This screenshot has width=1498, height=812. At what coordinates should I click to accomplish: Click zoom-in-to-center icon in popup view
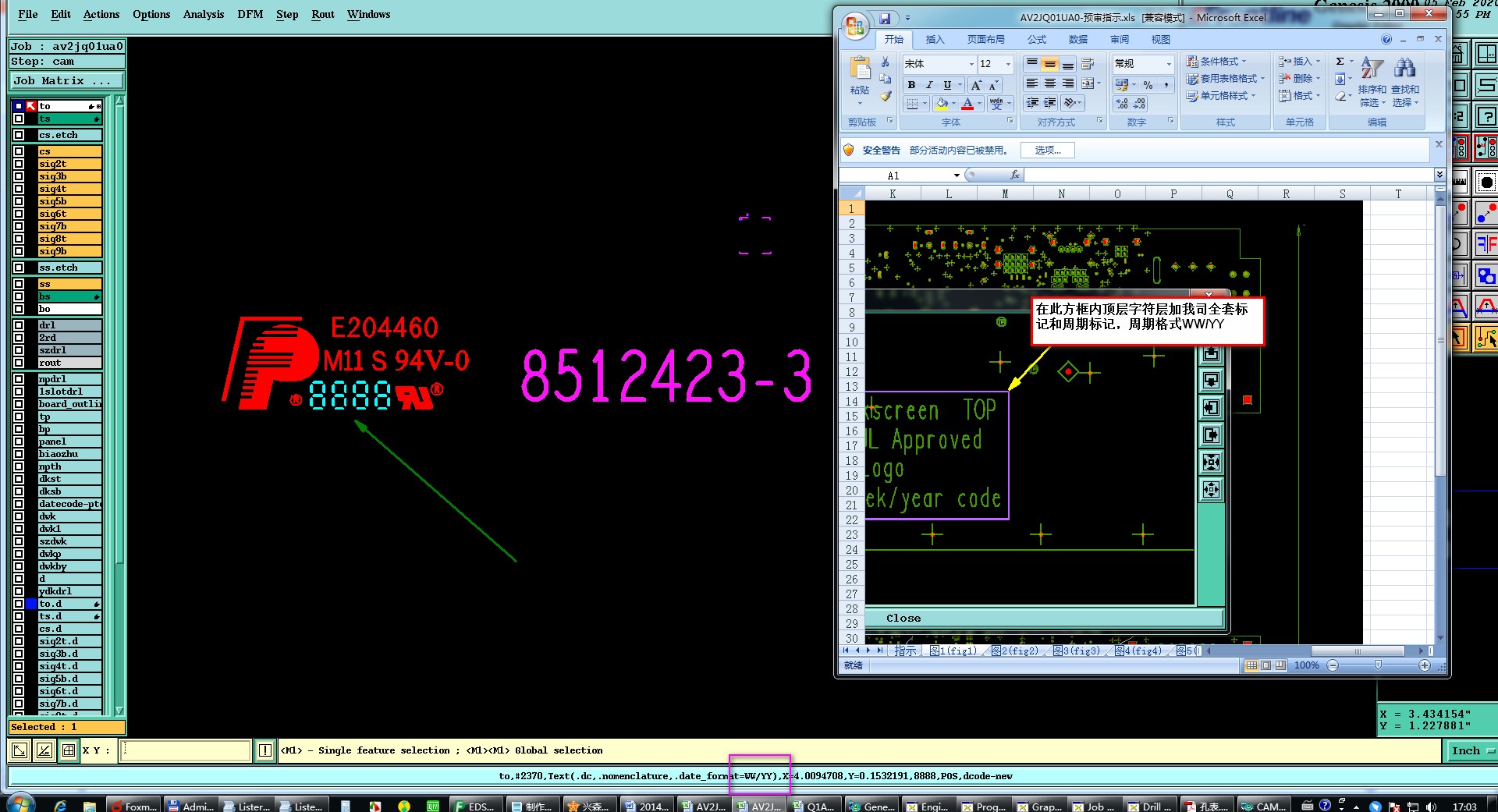coord(1211,463)
